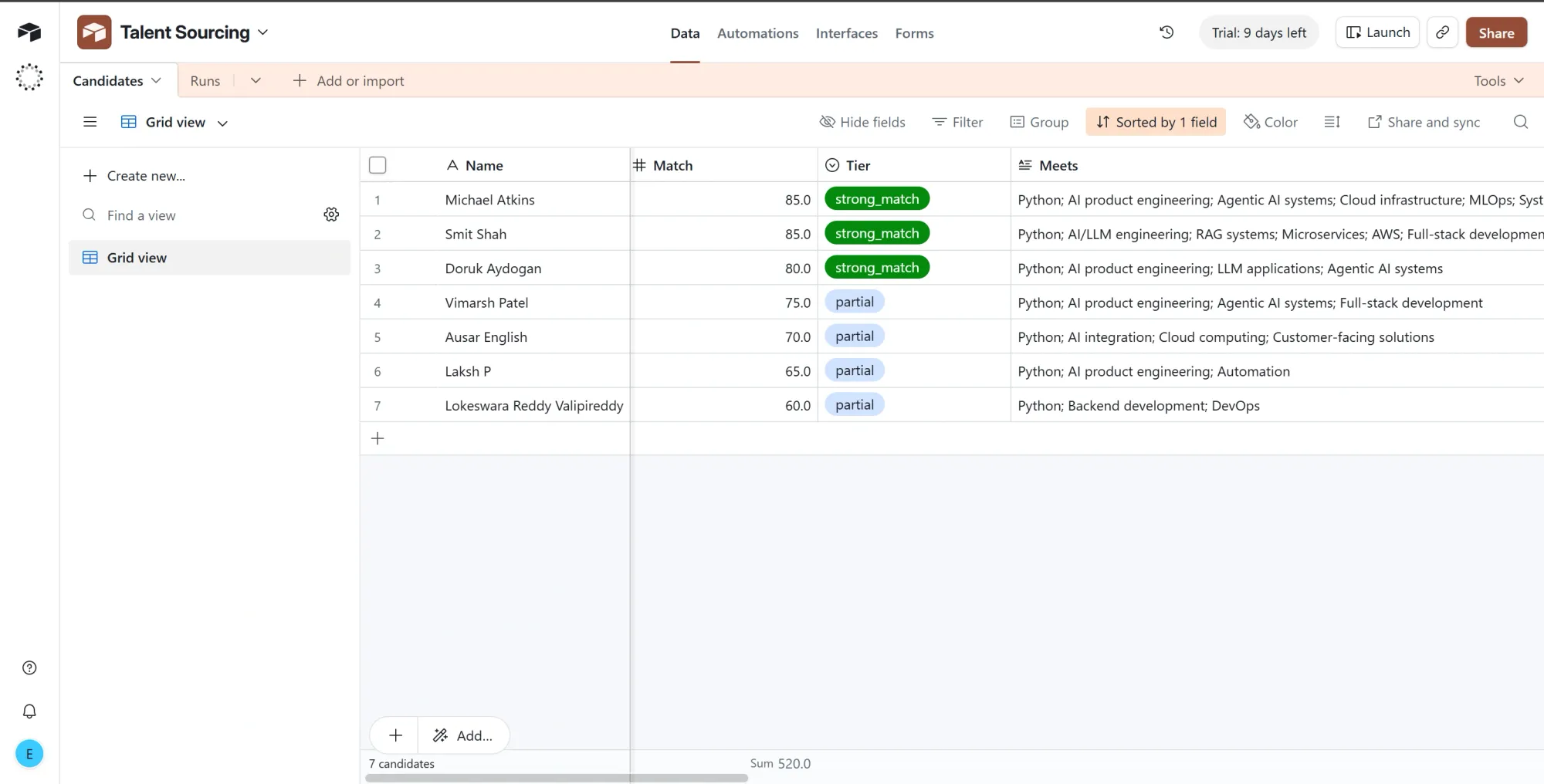The width and height of the screenshot is (1544, 784).
Task: Click plus icon to add a row below Lokeswara
Action: click(x=378, y=438)
